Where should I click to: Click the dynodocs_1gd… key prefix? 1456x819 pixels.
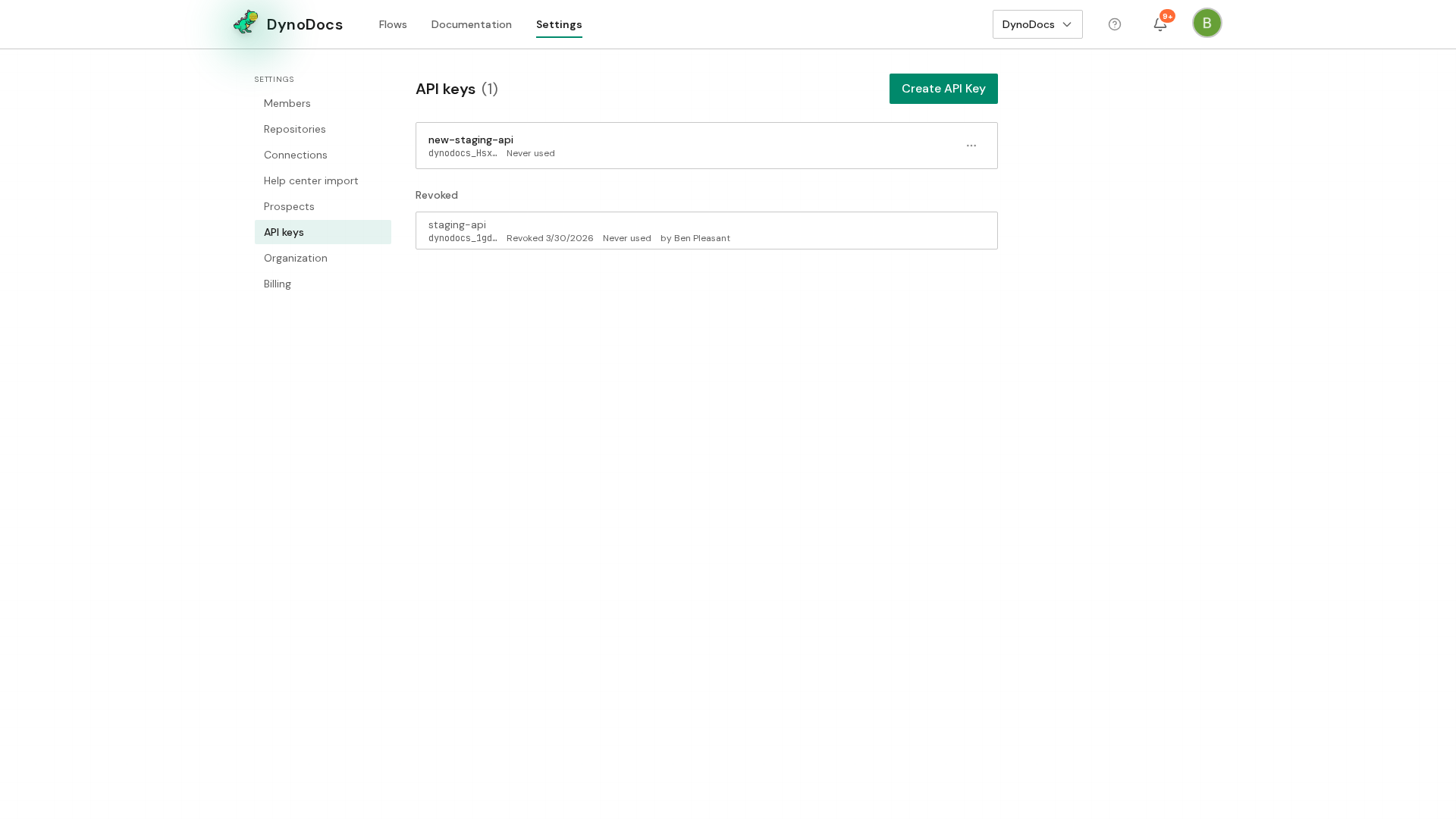(x=463, y=238)
